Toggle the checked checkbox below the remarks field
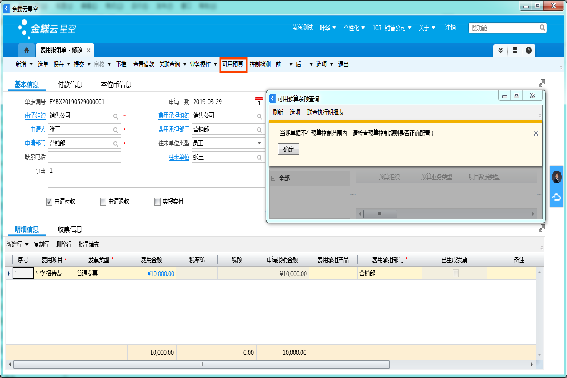The image size is (567, 378). pos(49,202)
